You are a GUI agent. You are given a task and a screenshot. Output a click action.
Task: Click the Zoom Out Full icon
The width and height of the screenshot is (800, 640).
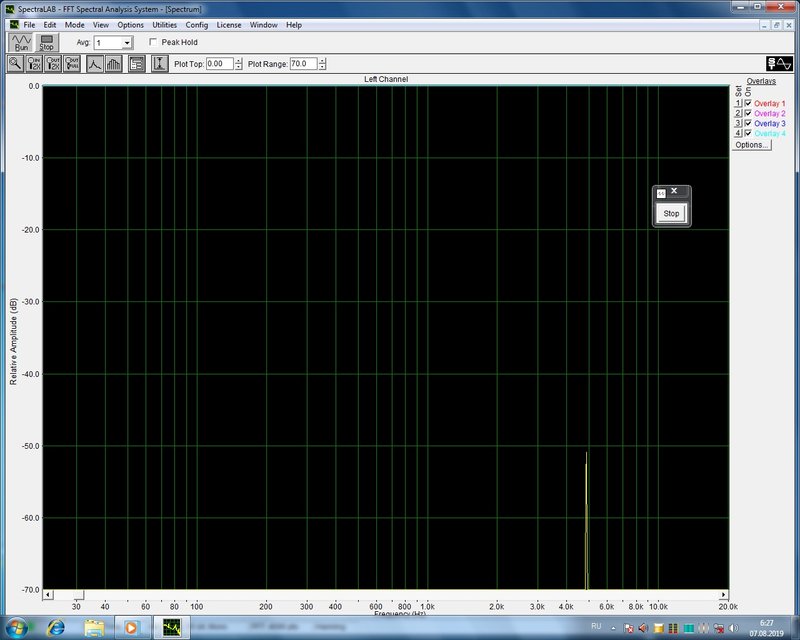coord(72,64)
